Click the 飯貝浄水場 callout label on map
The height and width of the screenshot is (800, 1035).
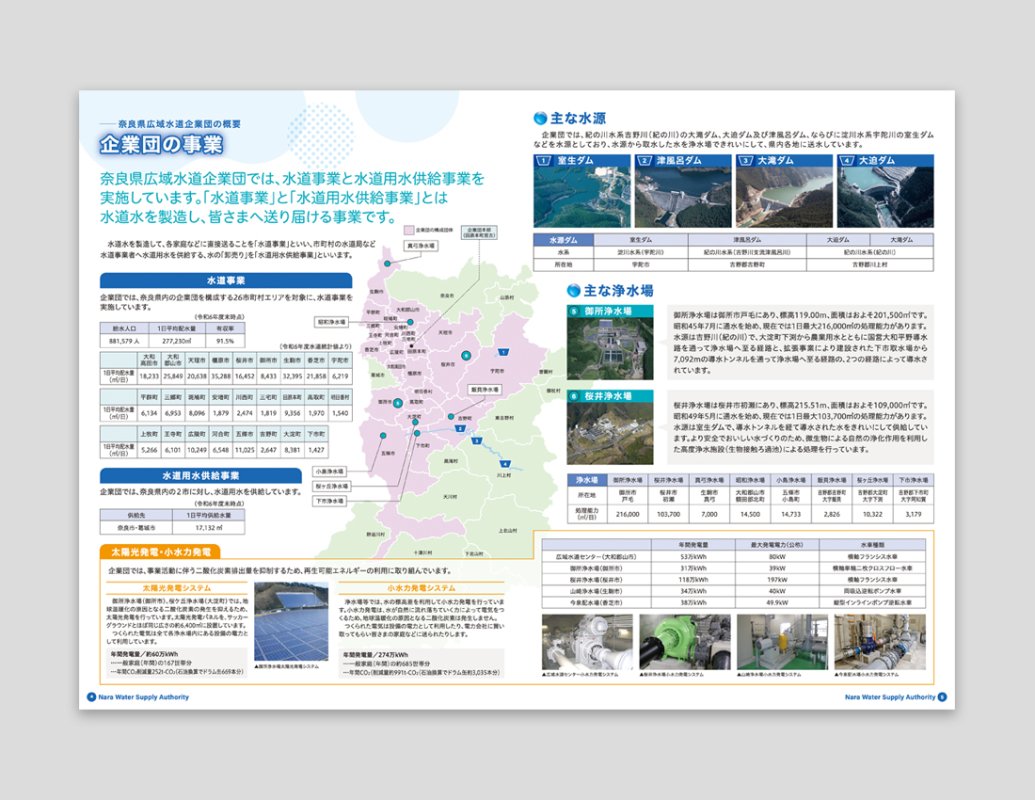[x=485, y=390]
